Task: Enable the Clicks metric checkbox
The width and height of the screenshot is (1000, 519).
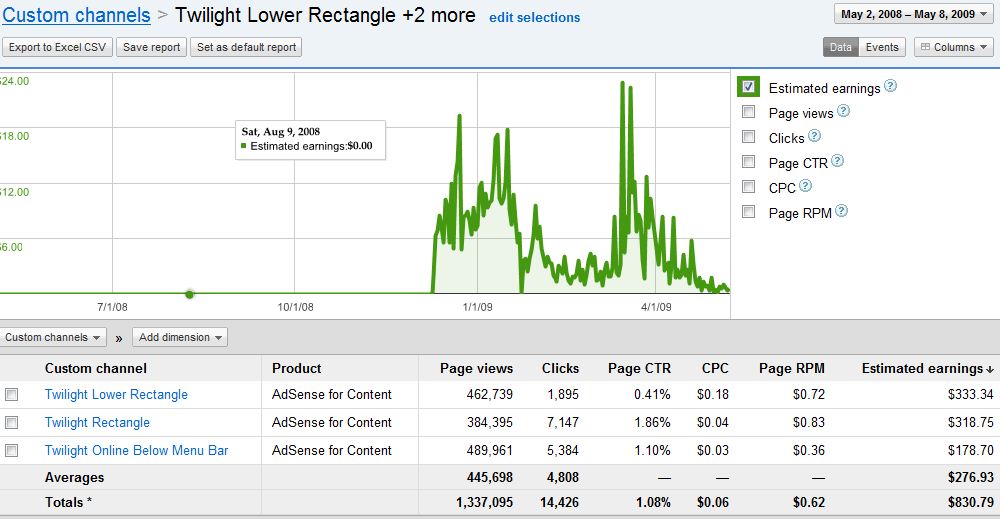Action: click(x=749, y=137)
